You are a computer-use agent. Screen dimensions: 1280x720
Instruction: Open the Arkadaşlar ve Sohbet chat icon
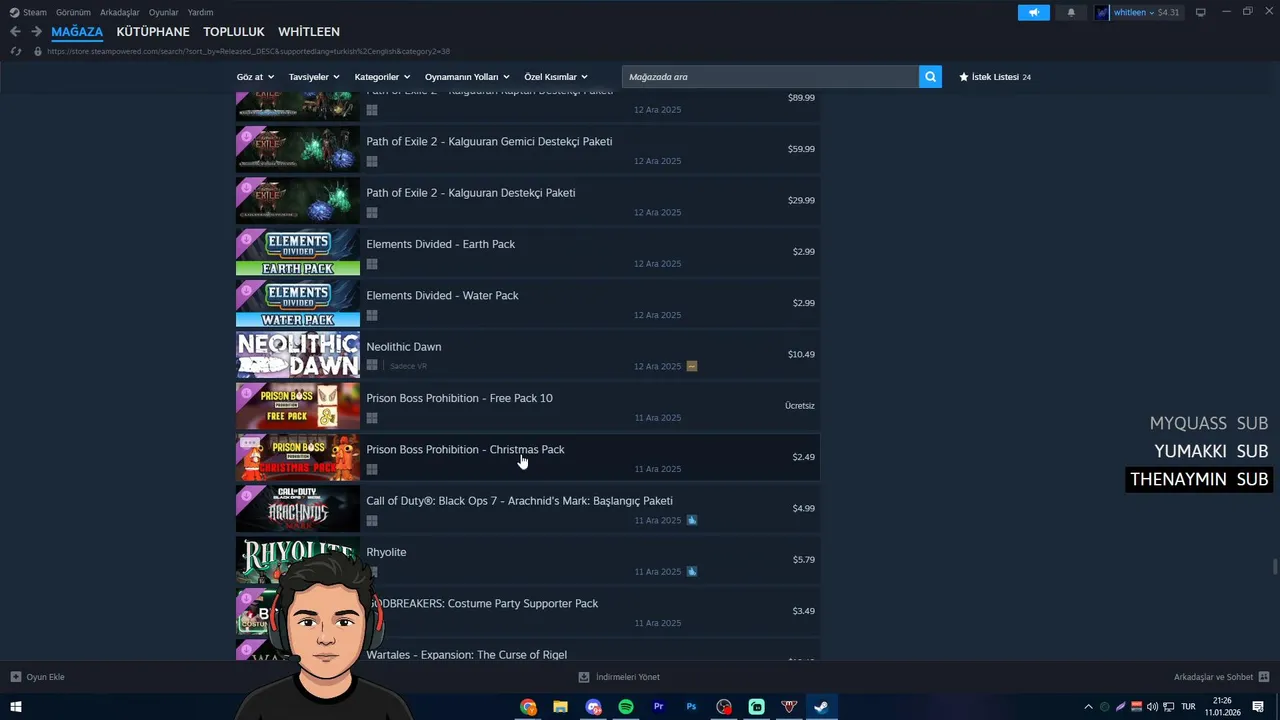pyautogui.click(x=1264, y=677)
